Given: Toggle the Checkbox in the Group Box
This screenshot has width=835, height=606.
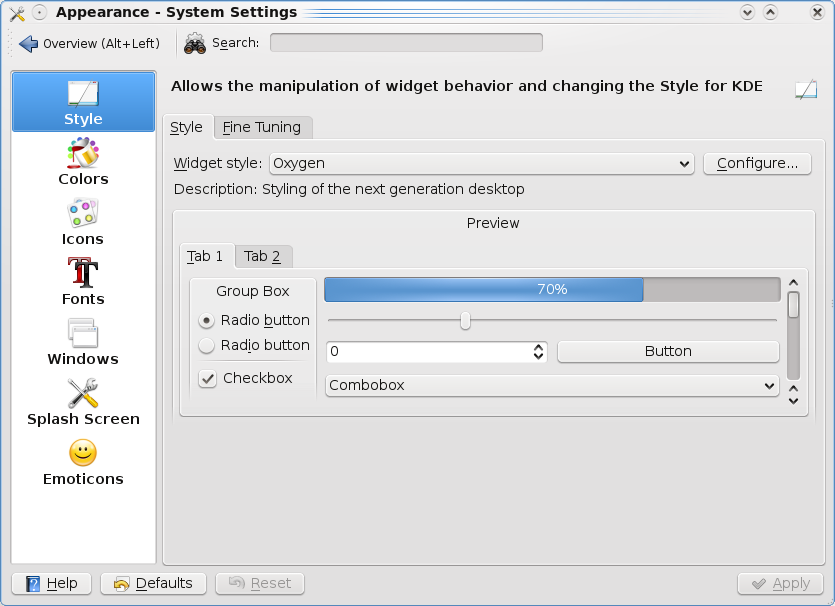Looking at the screenshot, I should pos(208,379).
